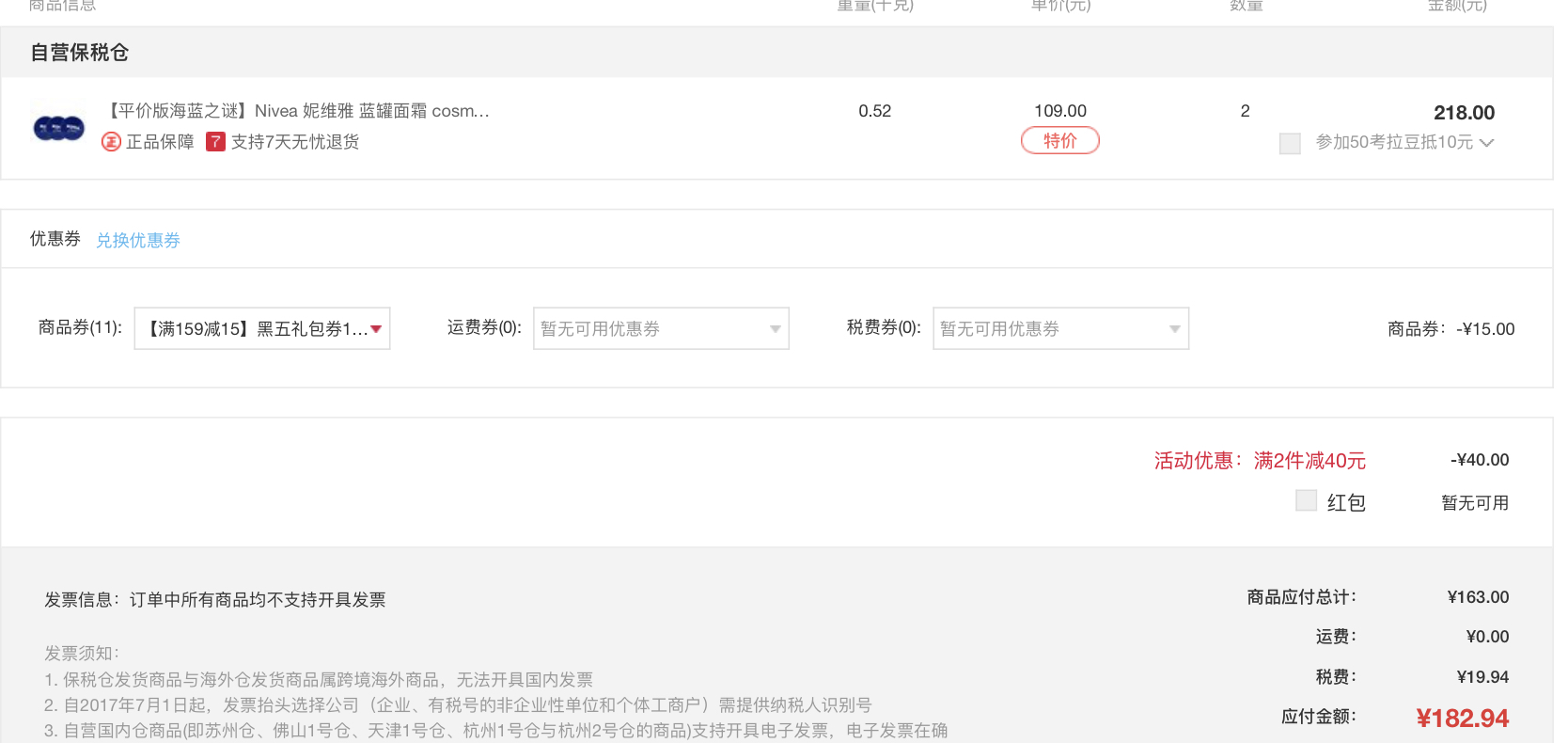Open the 运费券 shipping coupon dropdown

661,329
